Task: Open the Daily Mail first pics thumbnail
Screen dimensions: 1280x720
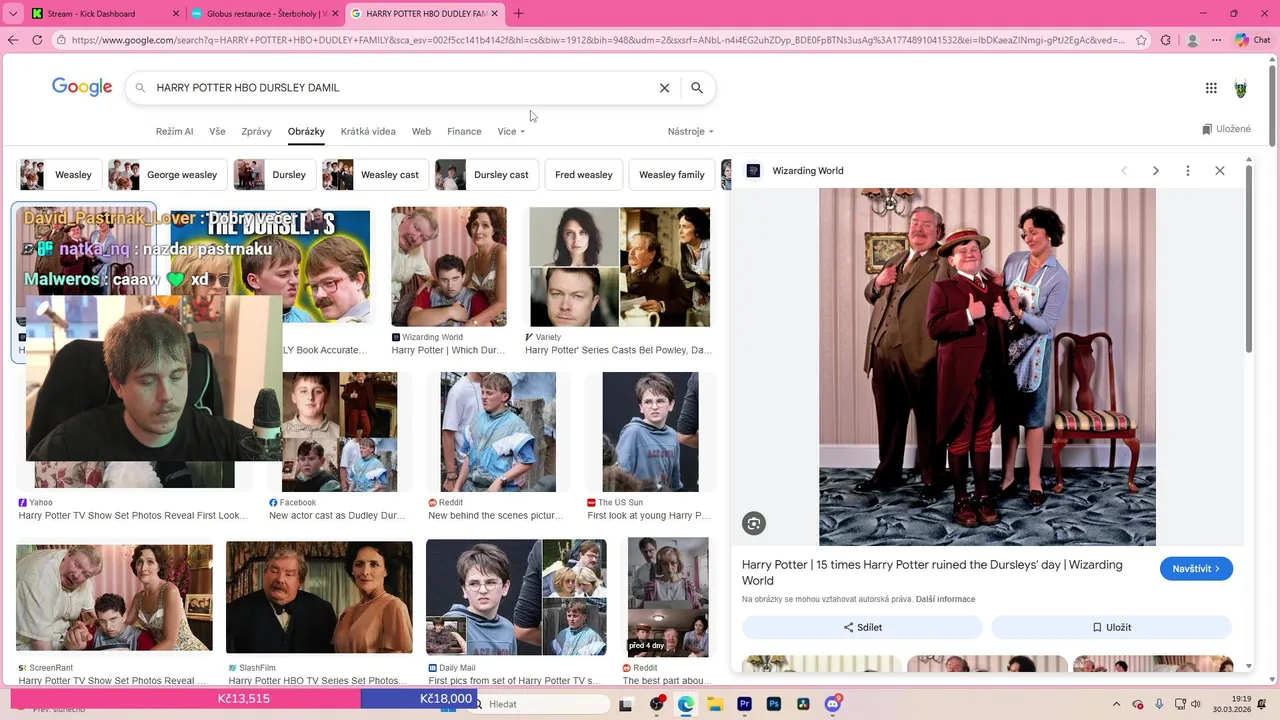Action: (516, 597)
